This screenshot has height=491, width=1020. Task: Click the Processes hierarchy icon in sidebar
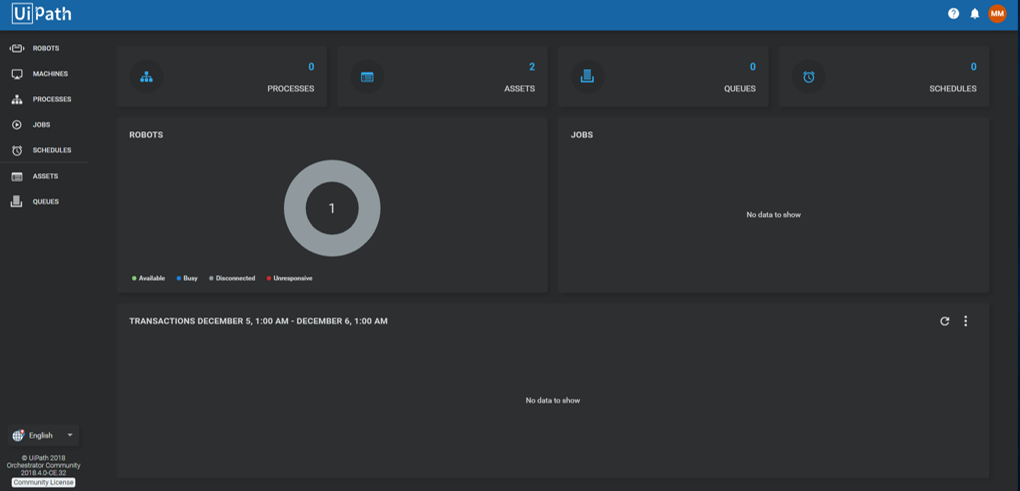17,100
